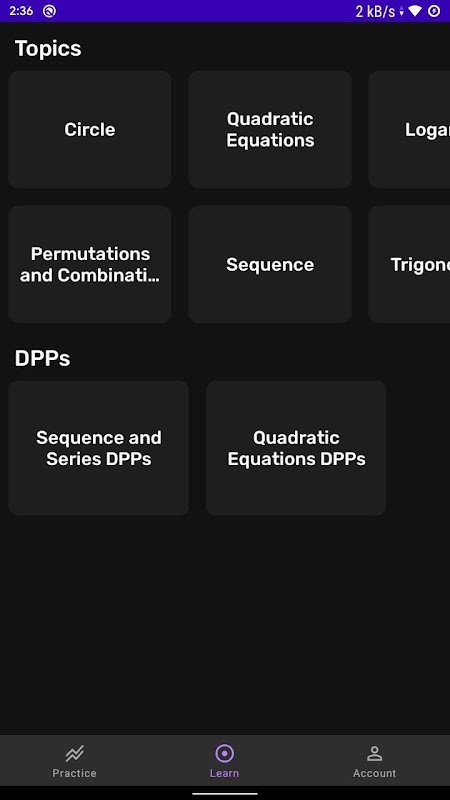
Task: Open Permutations and Combinations topic
Action: 90,264
